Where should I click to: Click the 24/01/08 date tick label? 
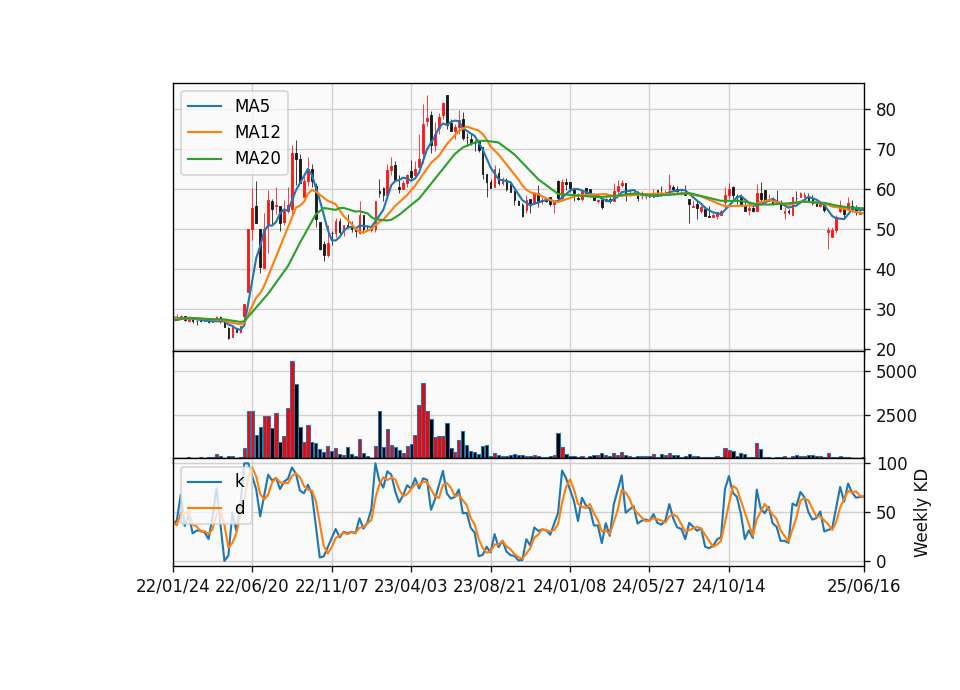pyautogui.click(x=569, y=586)
